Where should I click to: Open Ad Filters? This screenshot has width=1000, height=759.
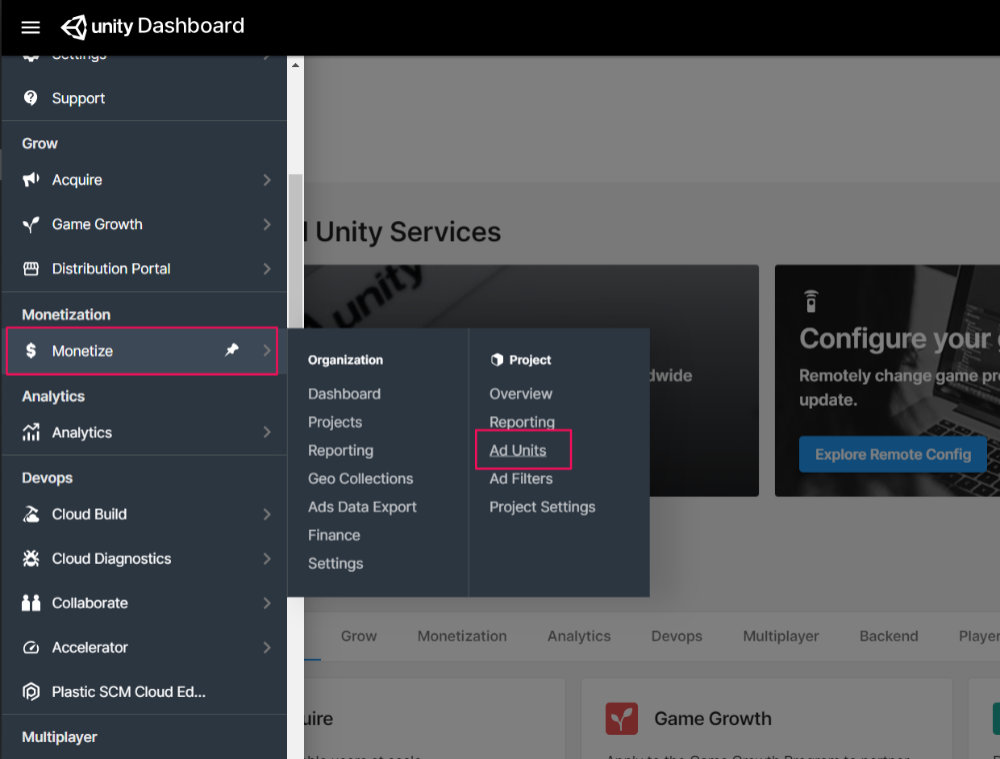pyautogui.click(x=521, y=478)
